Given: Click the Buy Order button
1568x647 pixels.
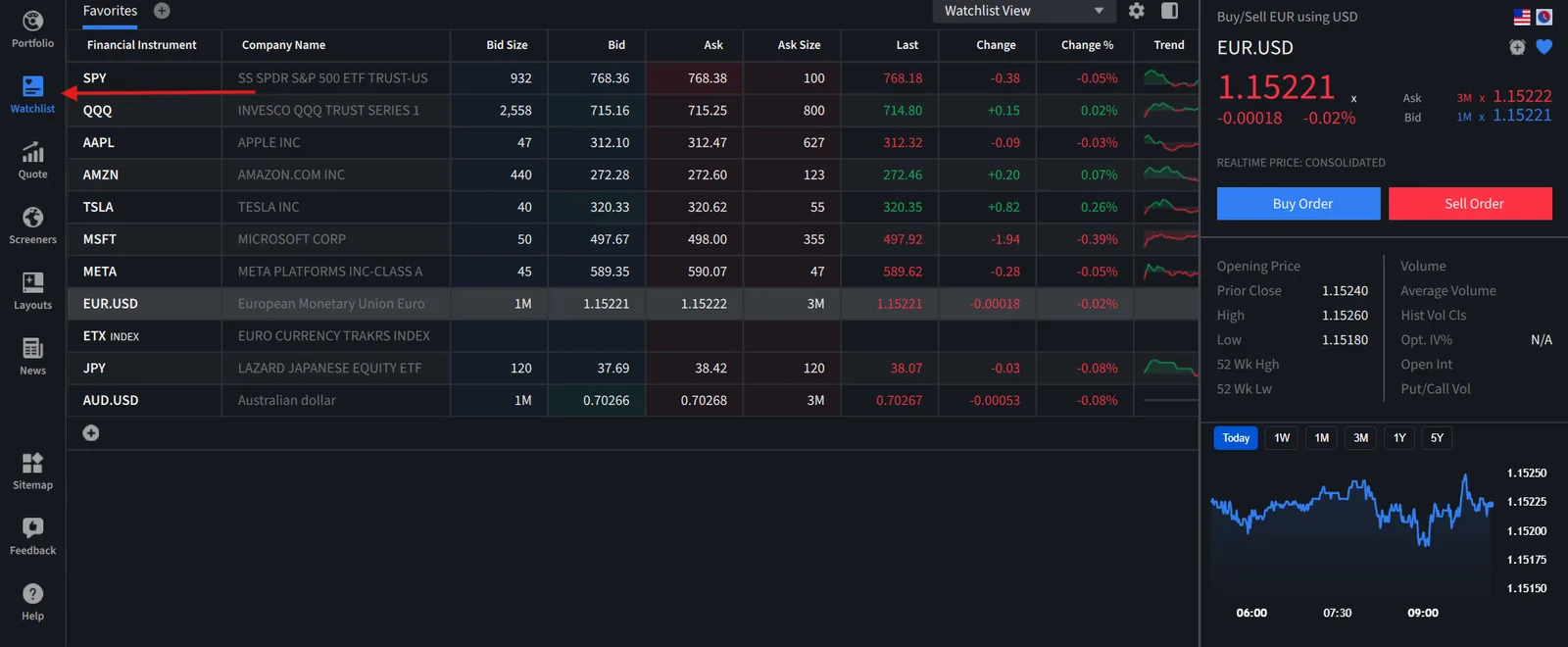Looking at the screenshot, I should [x=1298, y=204].
